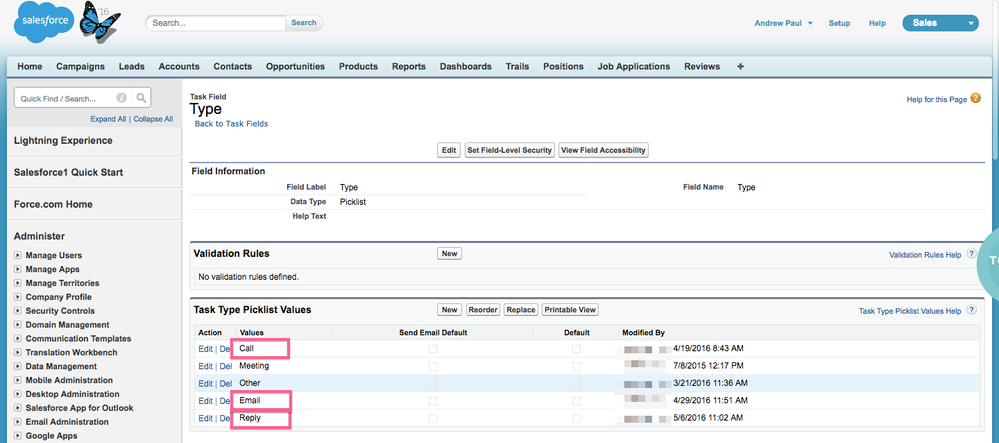The width and height of the screenshot is (999, 443).
Task: Expand the Andrew Paul user menu
Action: point(783,23)
